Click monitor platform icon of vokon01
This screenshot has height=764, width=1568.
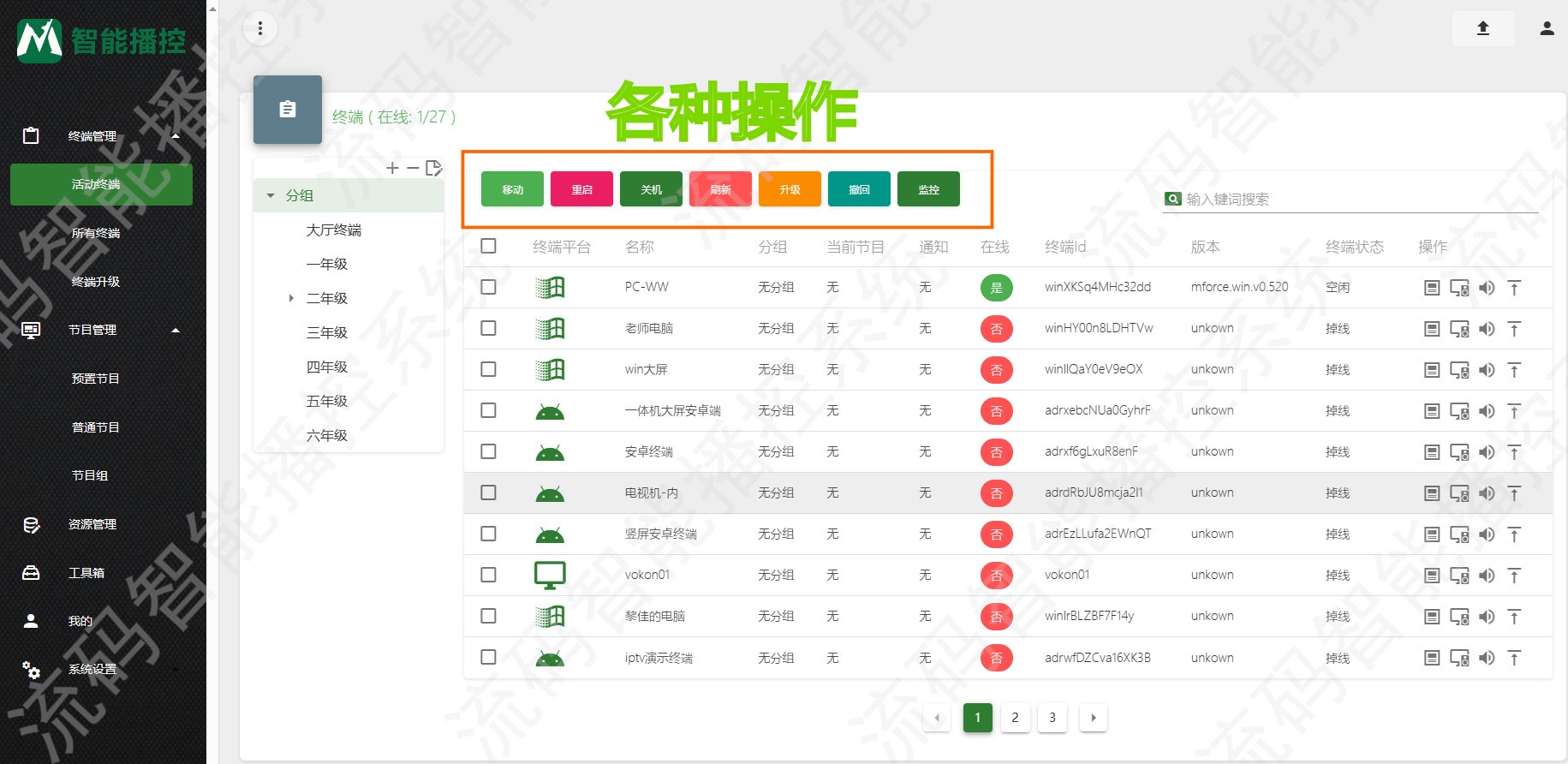pos(550,576)
